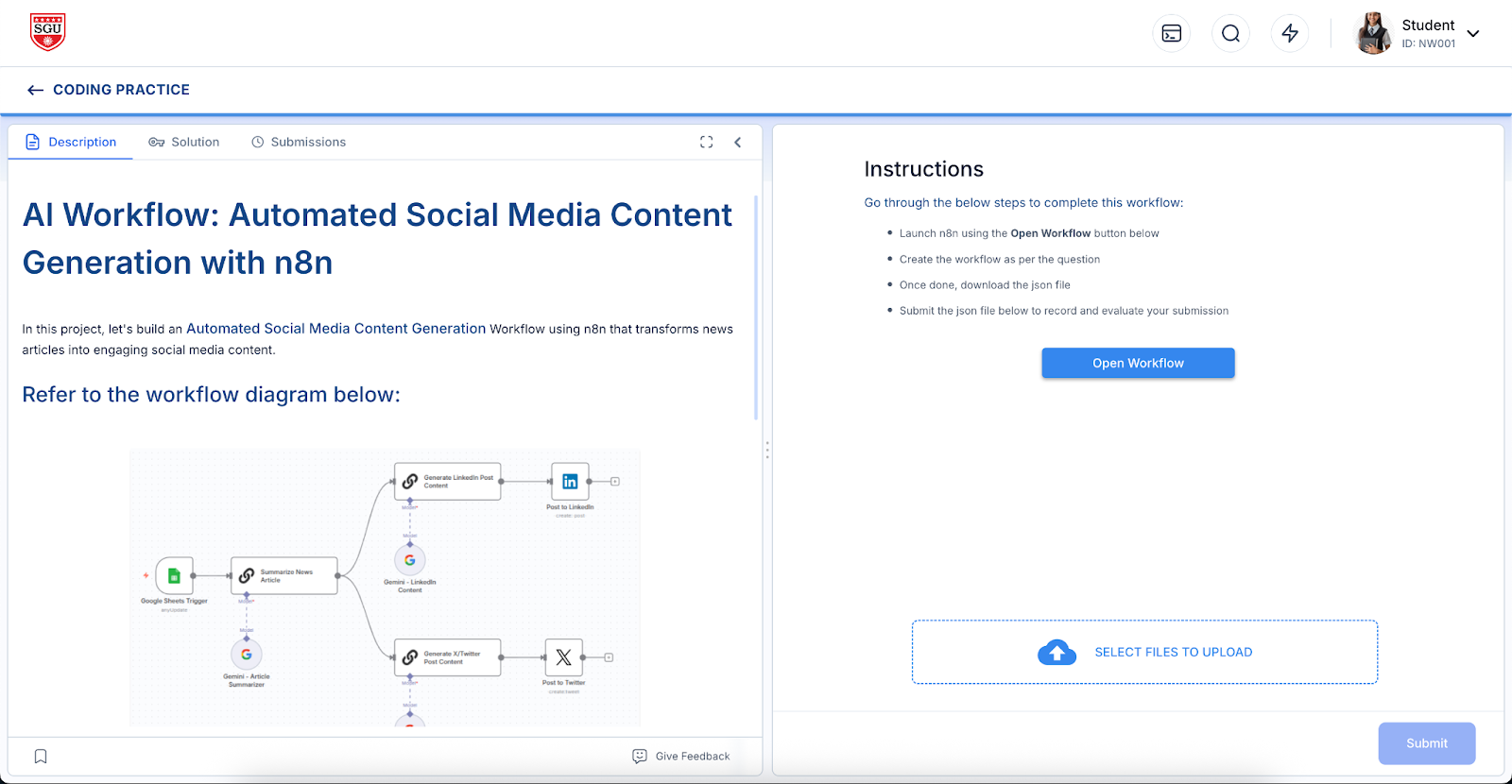The height and width of the screenshot is (784, 1512).
Task: Click the Post to LinkedIn node icon
Action: tap(570, 482)
